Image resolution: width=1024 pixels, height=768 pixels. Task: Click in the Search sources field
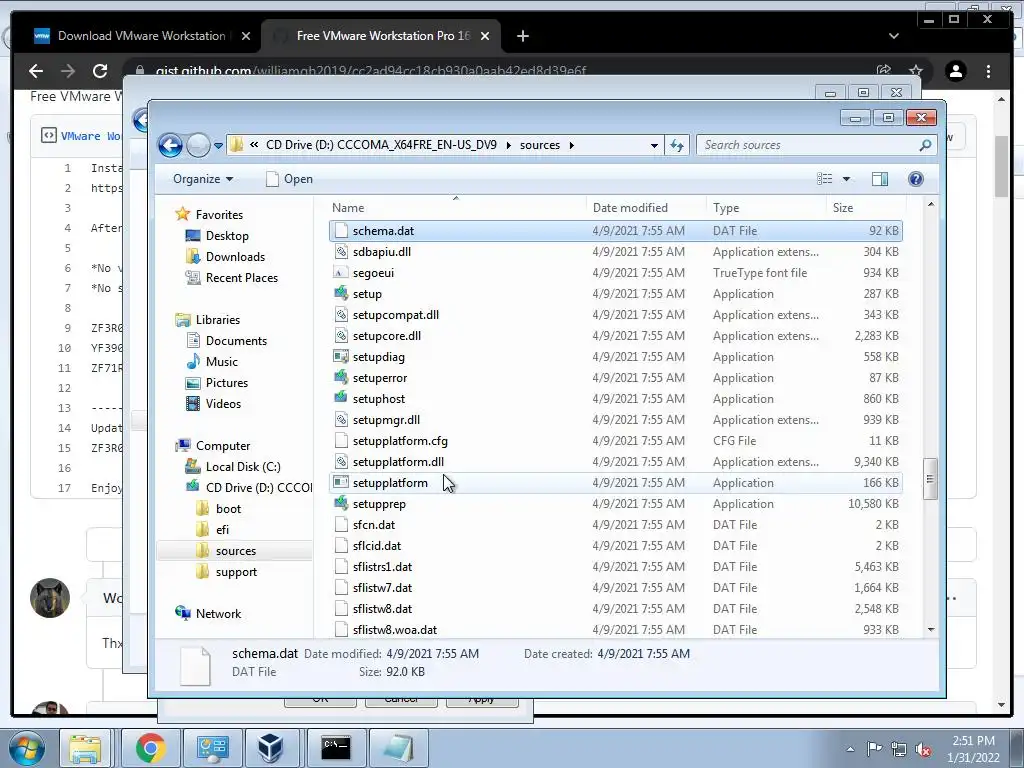[x=816, y=145]
